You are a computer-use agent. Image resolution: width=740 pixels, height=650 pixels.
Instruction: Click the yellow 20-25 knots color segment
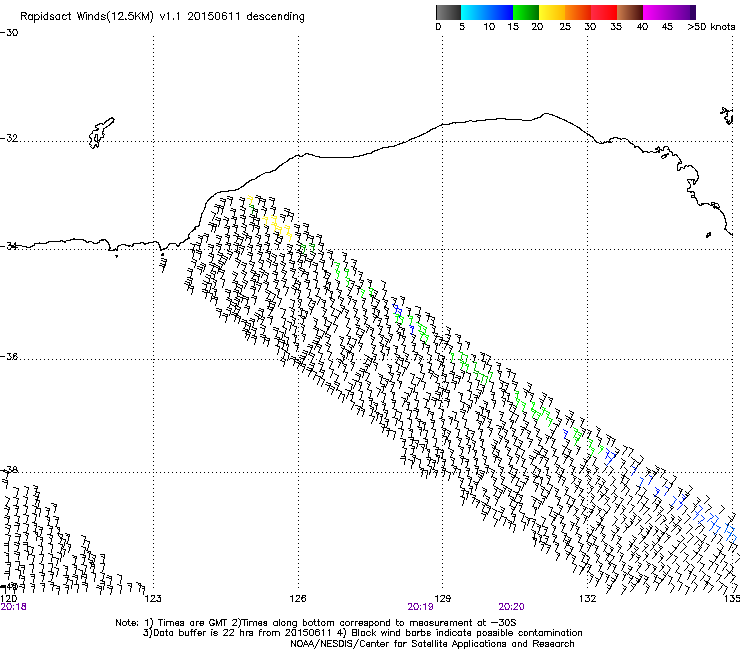click(x=552, y=12)
